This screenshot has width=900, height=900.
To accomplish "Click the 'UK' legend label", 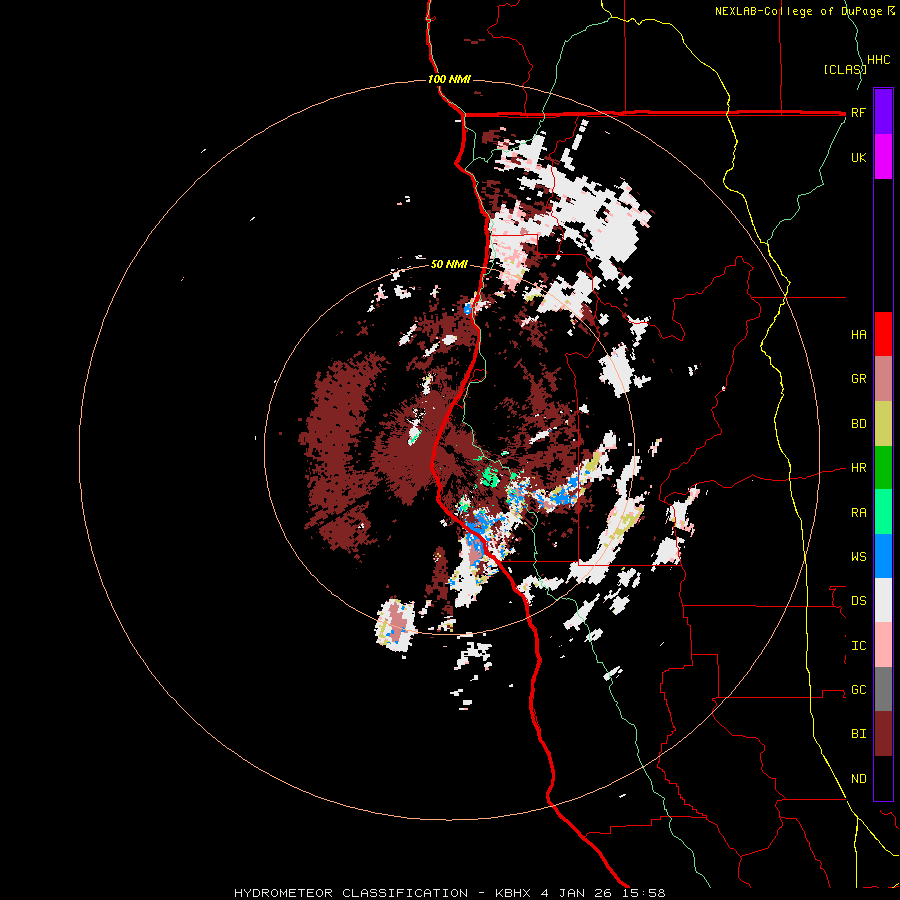I will pos(858,157).
